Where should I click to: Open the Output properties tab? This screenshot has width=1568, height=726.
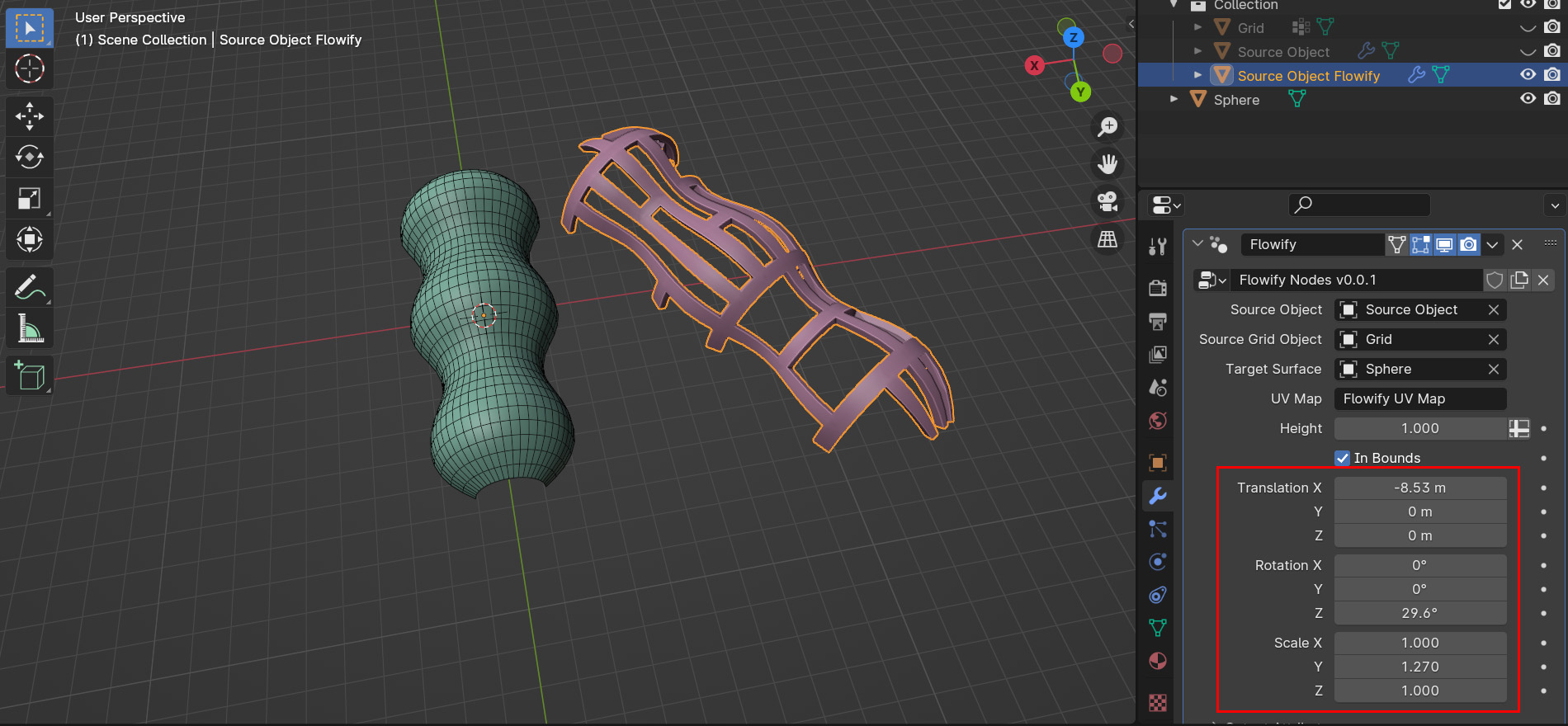tap(1158, 321)
